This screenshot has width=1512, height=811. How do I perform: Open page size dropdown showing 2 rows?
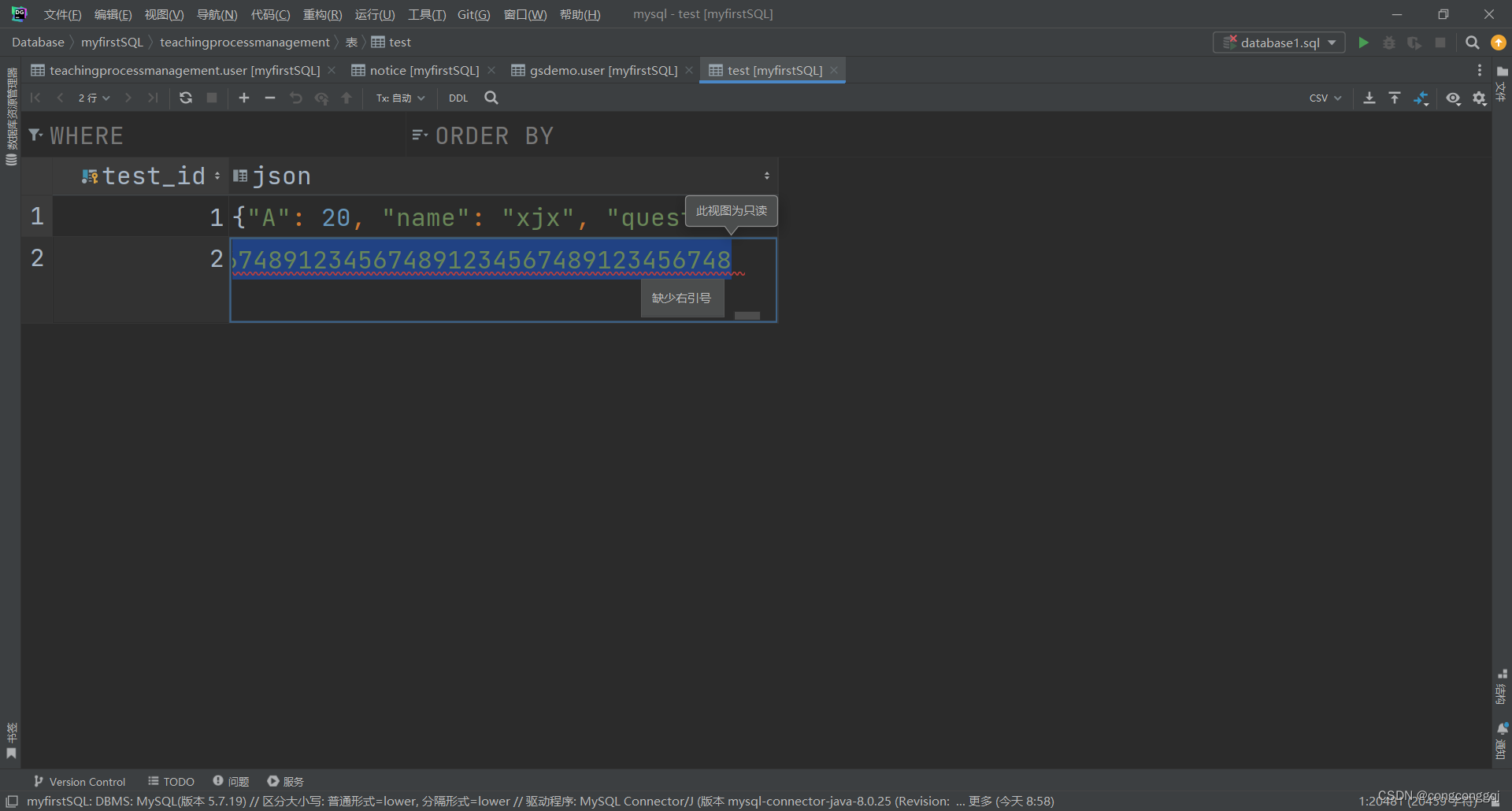(94, 98)
